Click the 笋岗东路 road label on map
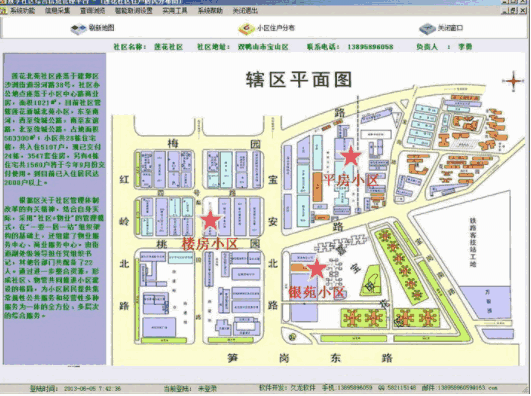 (x=310, y=358)
